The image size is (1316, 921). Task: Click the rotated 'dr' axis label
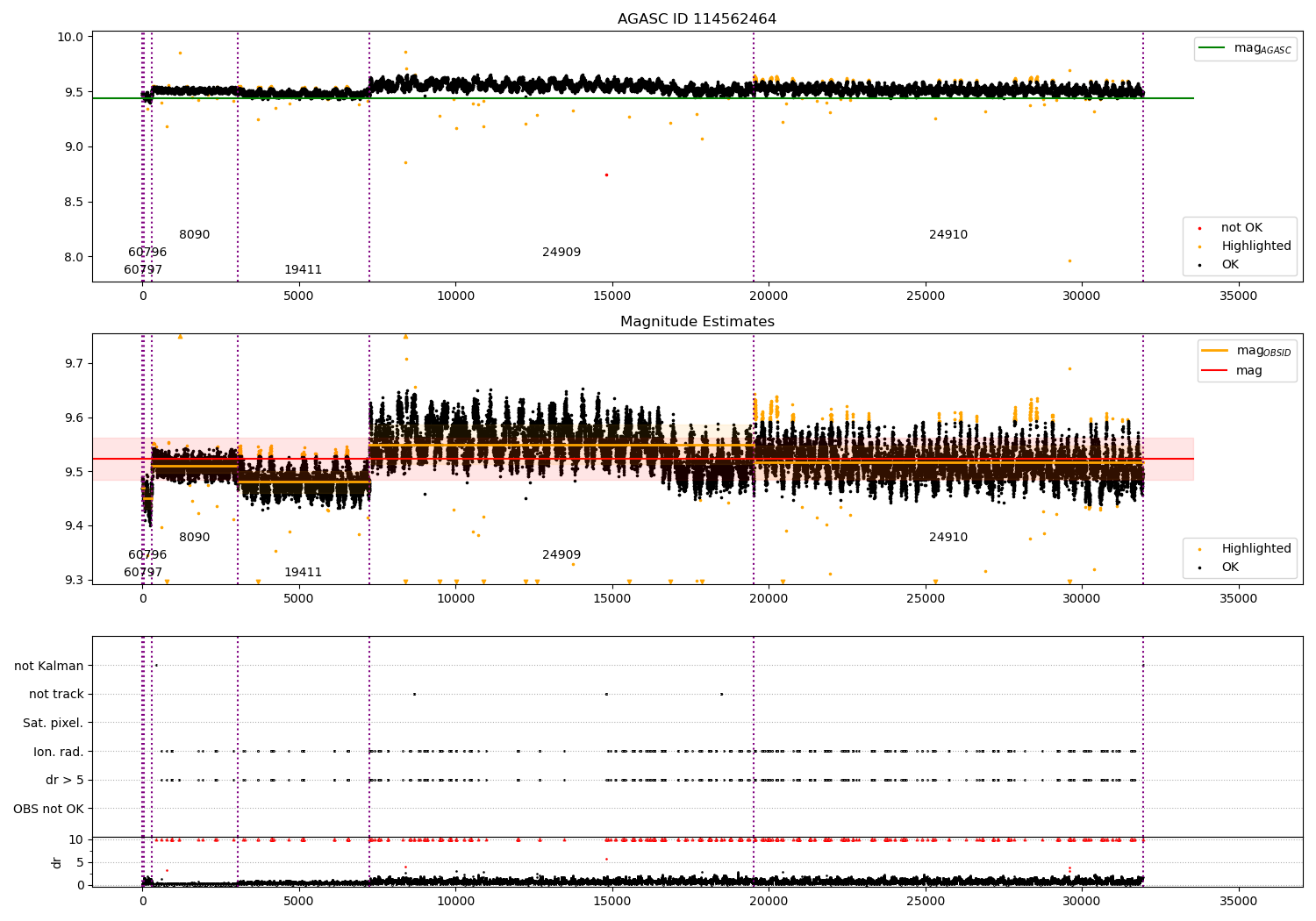(x=57, y=862)
